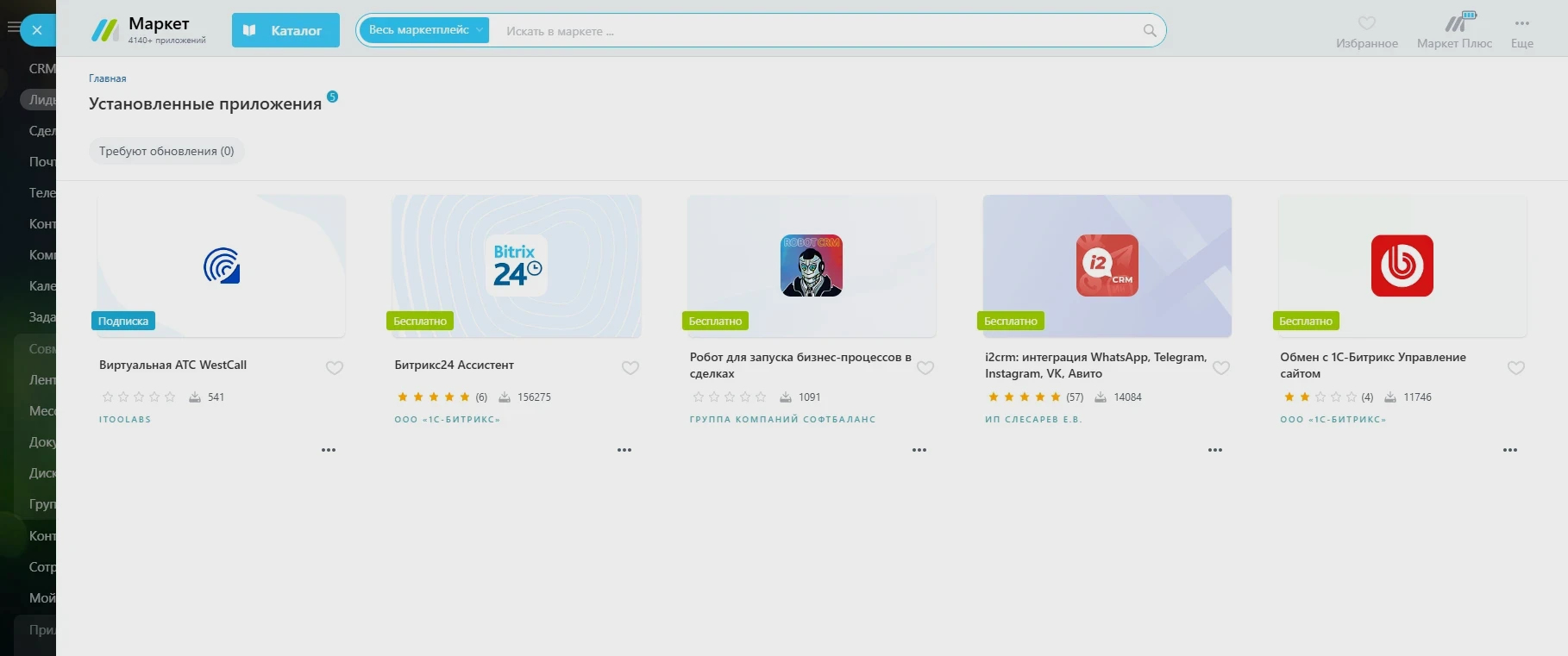1568x656 pixels.
Task: Click the search magnifier icon
Action: (1150, 31)
